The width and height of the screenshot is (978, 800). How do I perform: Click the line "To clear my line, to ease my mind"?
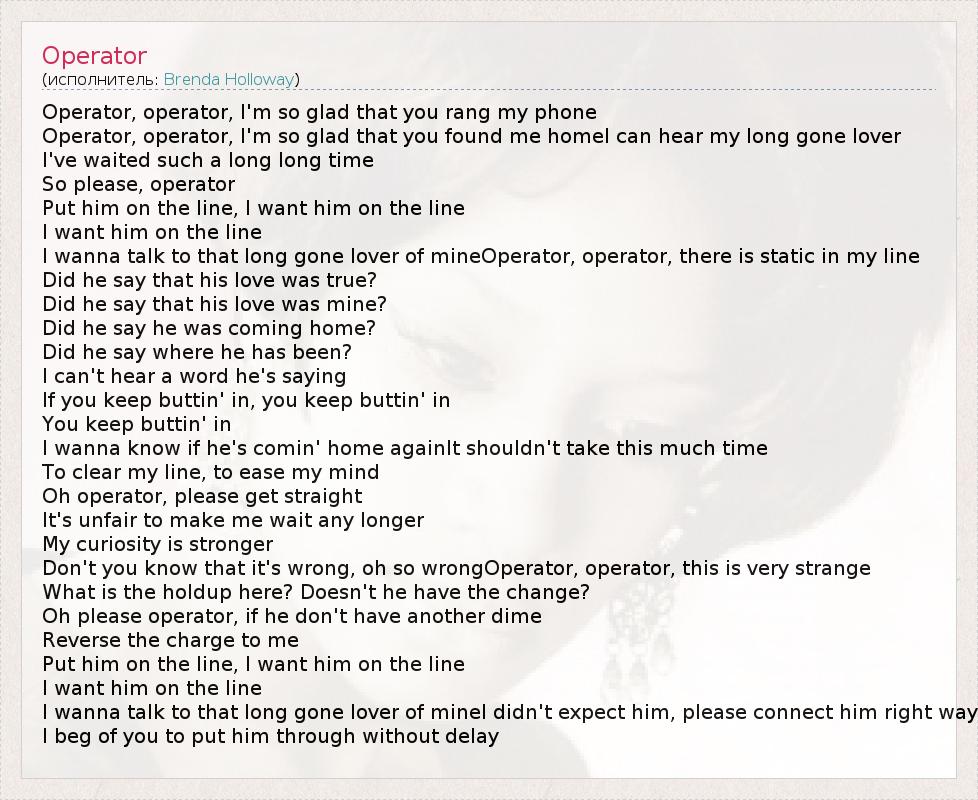coord(211,472)
